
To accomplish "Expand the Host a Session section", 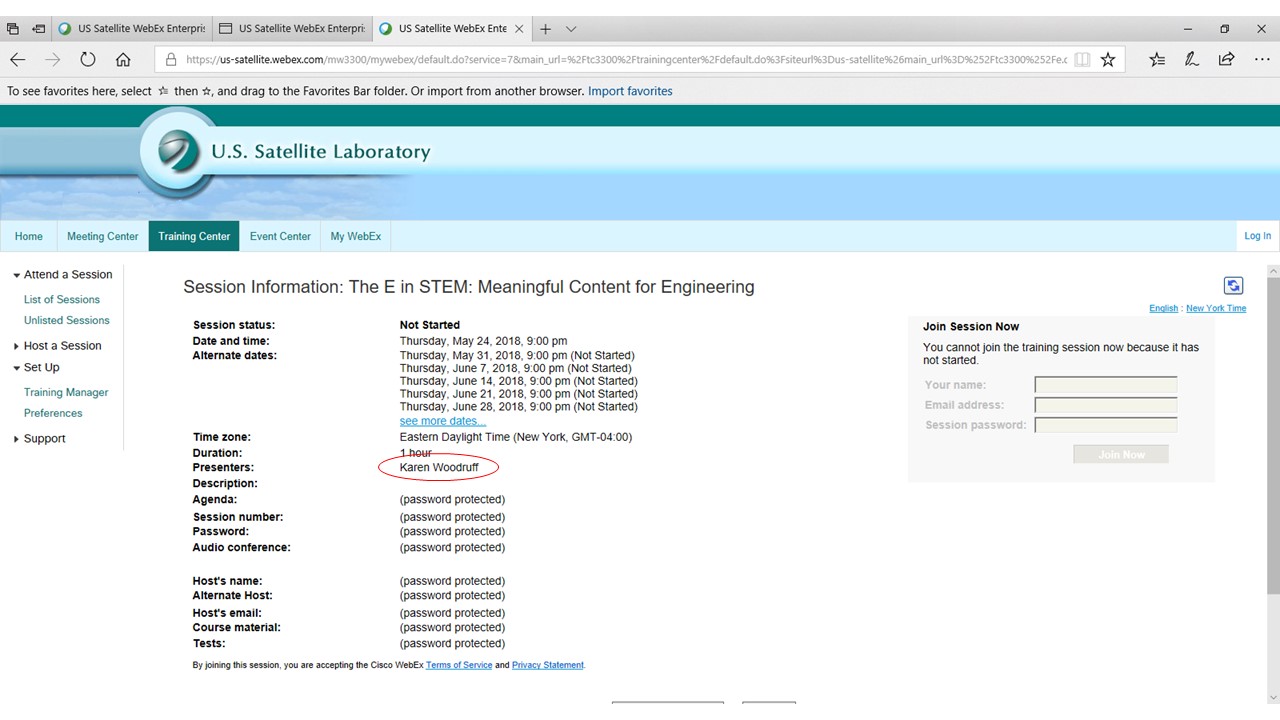I will [17, 346].
